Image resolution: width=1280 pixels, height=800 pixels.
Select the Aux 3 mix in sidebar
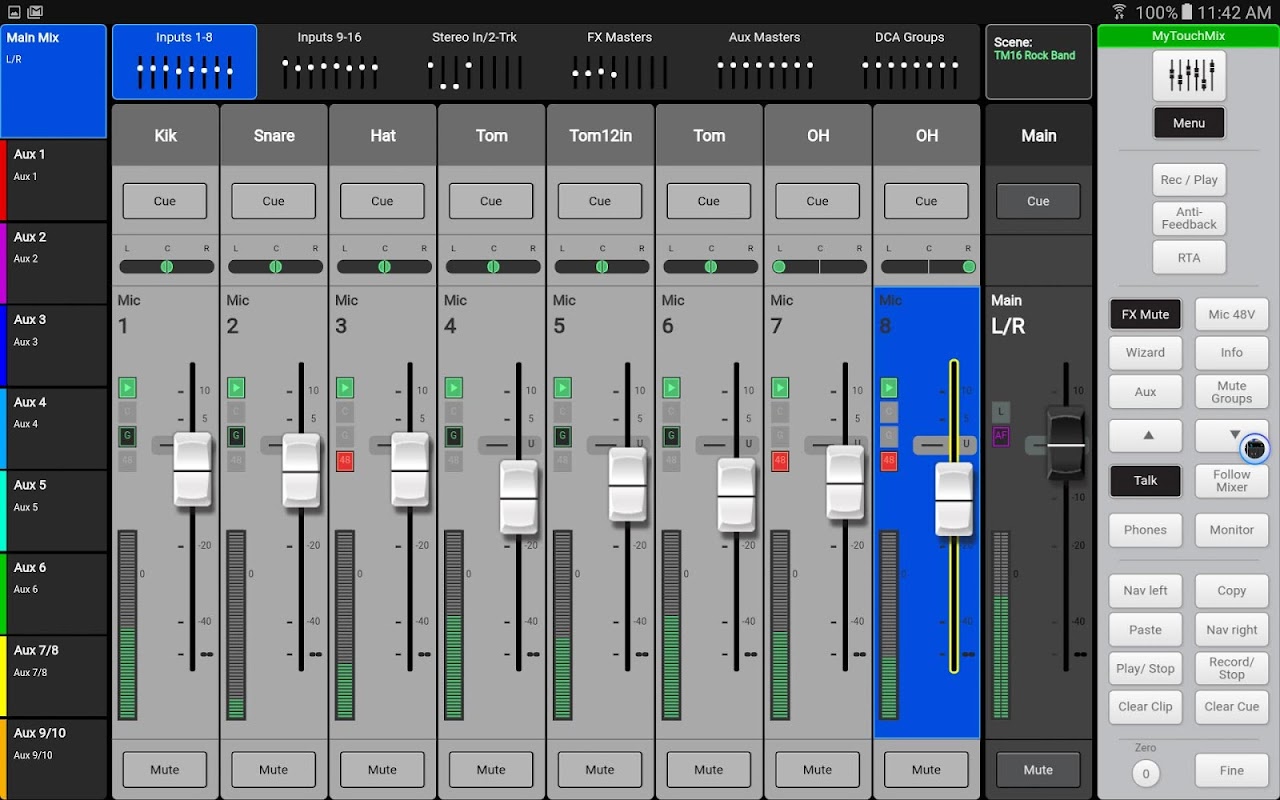(x=54, y=346)
